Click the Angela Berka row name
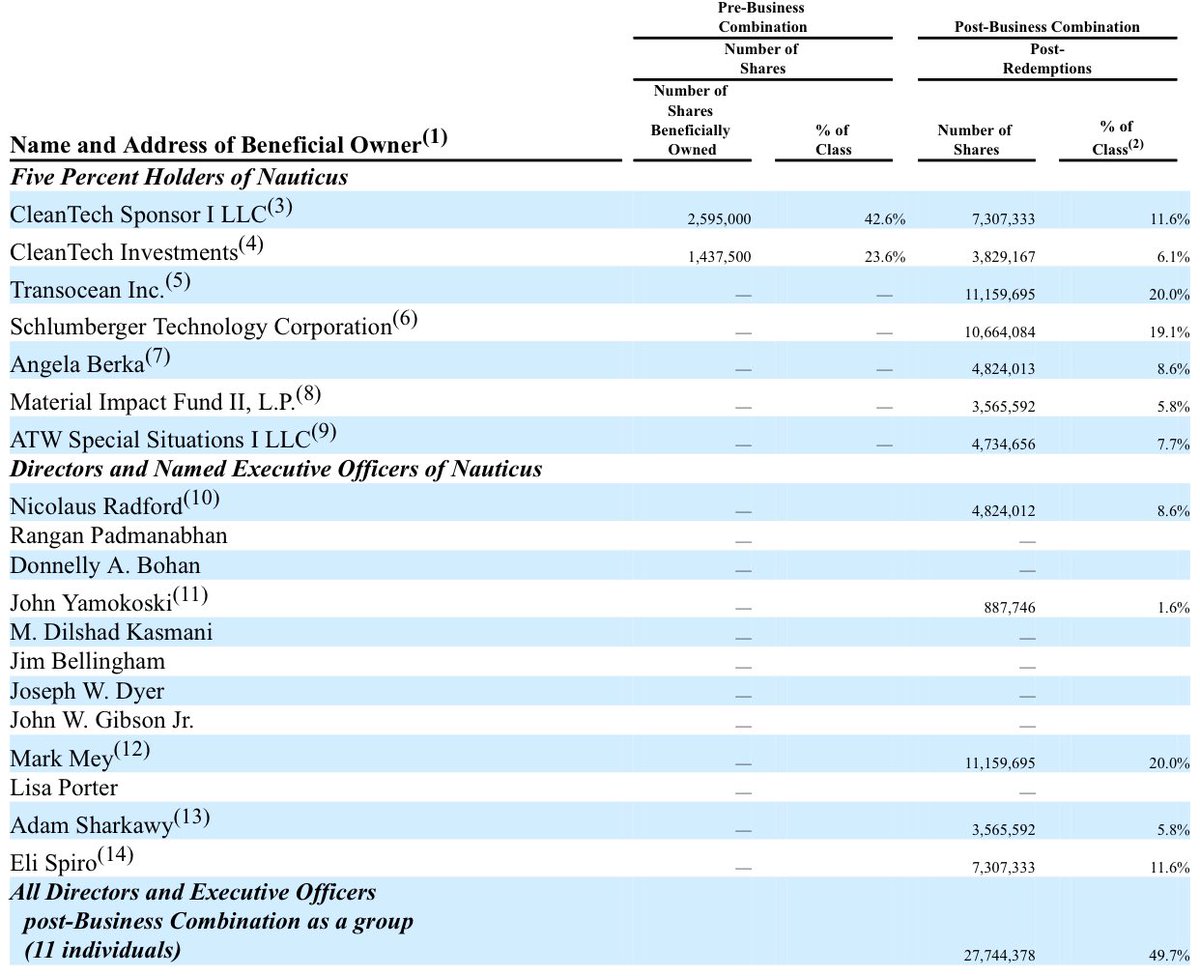 coord(92,363)
